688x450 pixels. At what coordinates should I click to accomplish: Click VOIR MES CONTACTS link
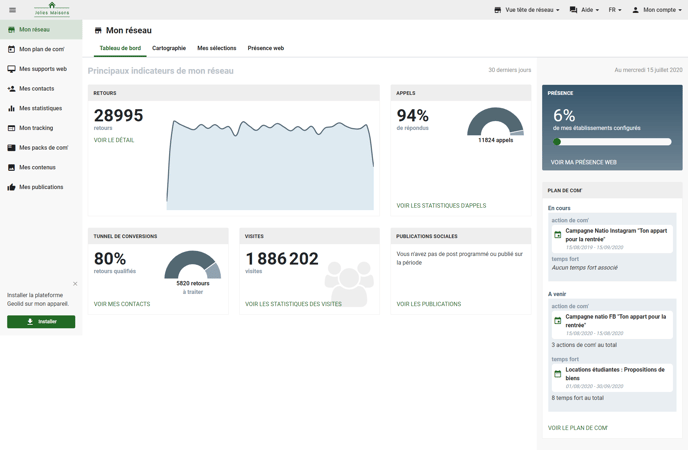[122, 304]
